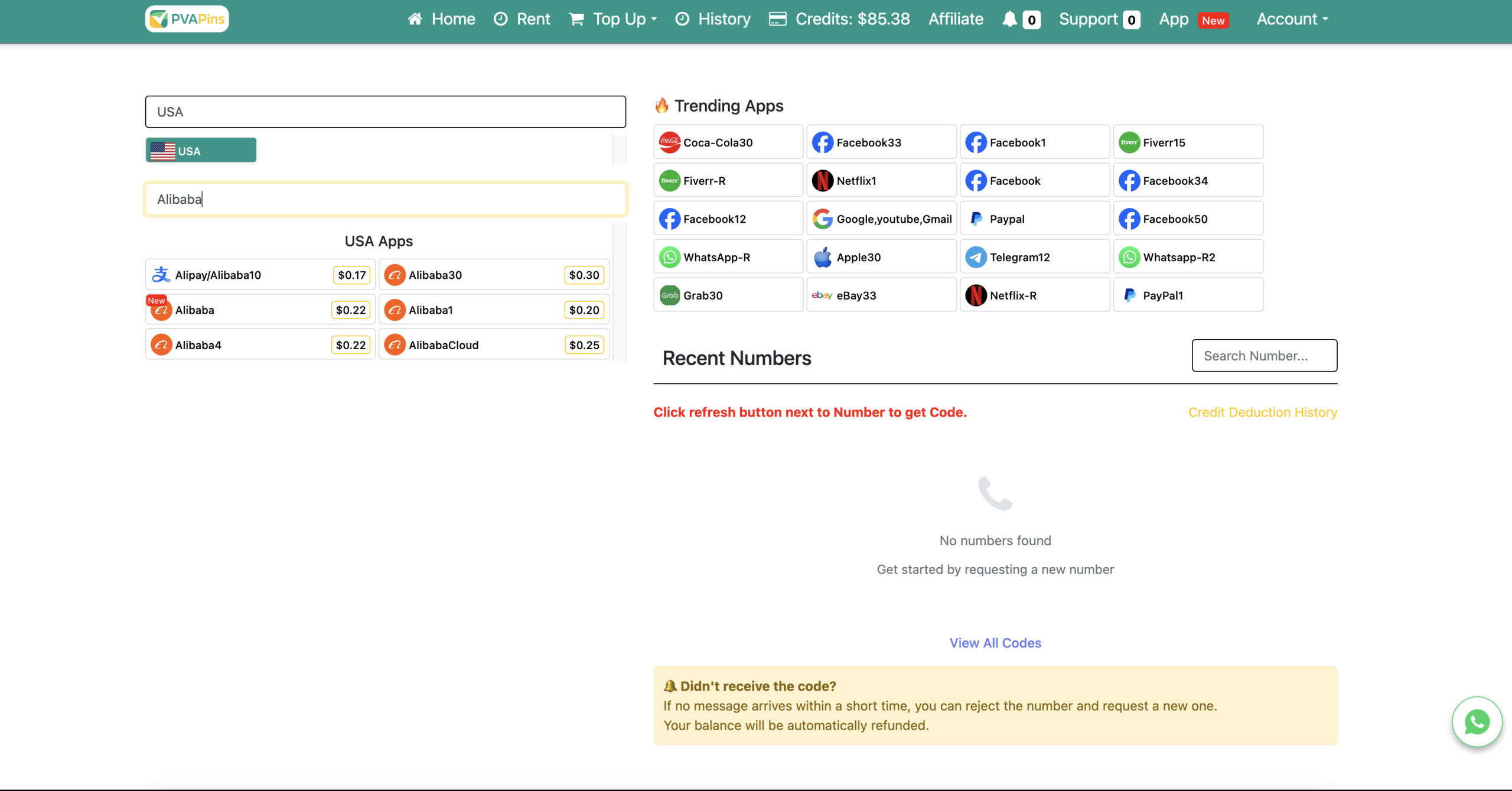Select Coca-Cola30 trending app

728,142
